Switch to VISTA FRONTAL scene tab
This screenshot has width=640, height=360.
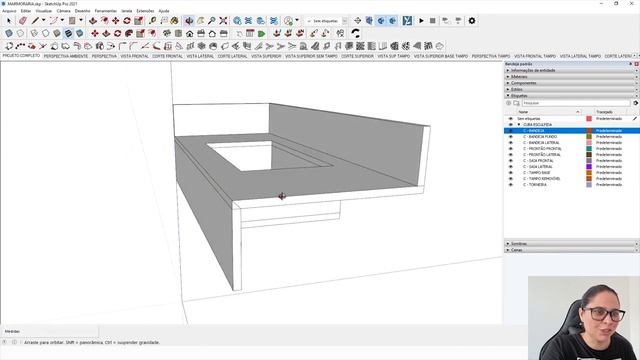(x=134, y=56)
